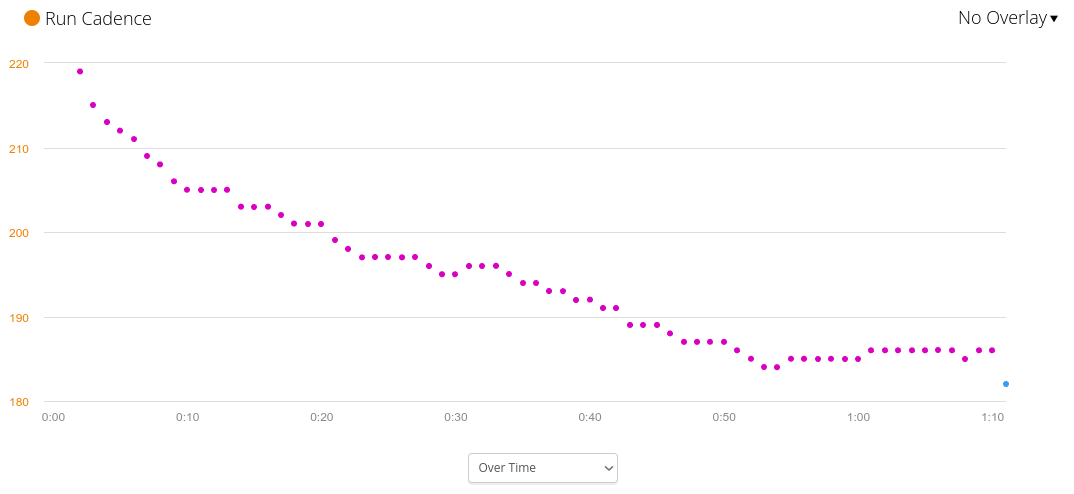
Task: Select the first data point near 219 cadence
Action: pos(80,72)
